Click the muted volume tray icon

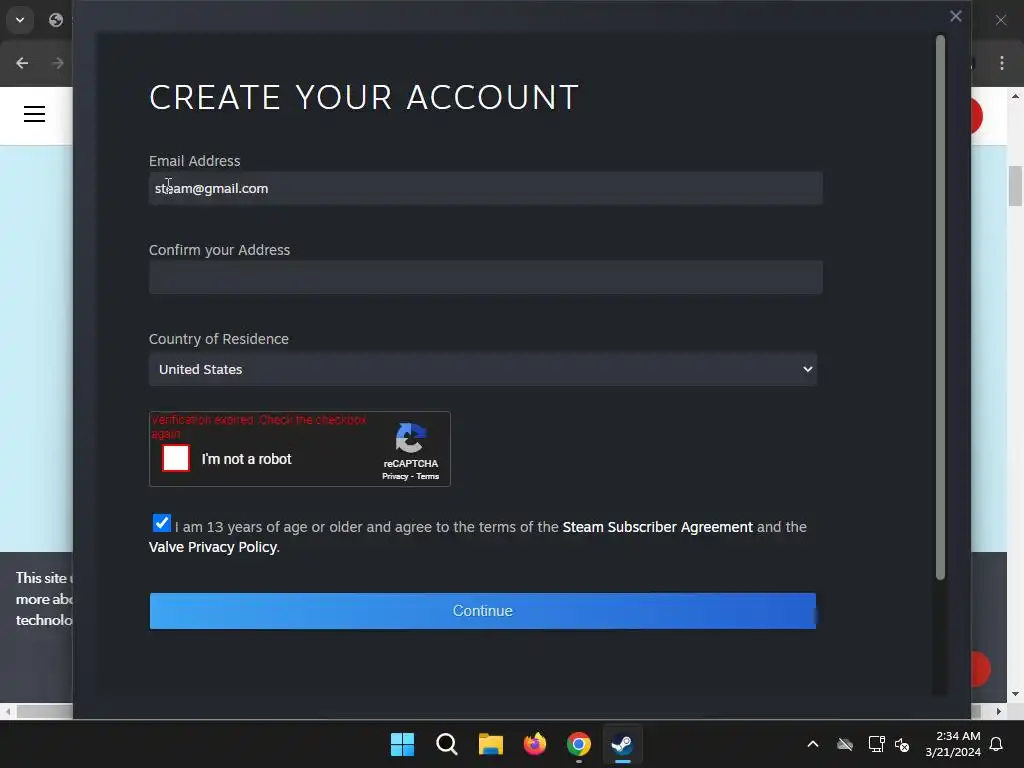903,744
